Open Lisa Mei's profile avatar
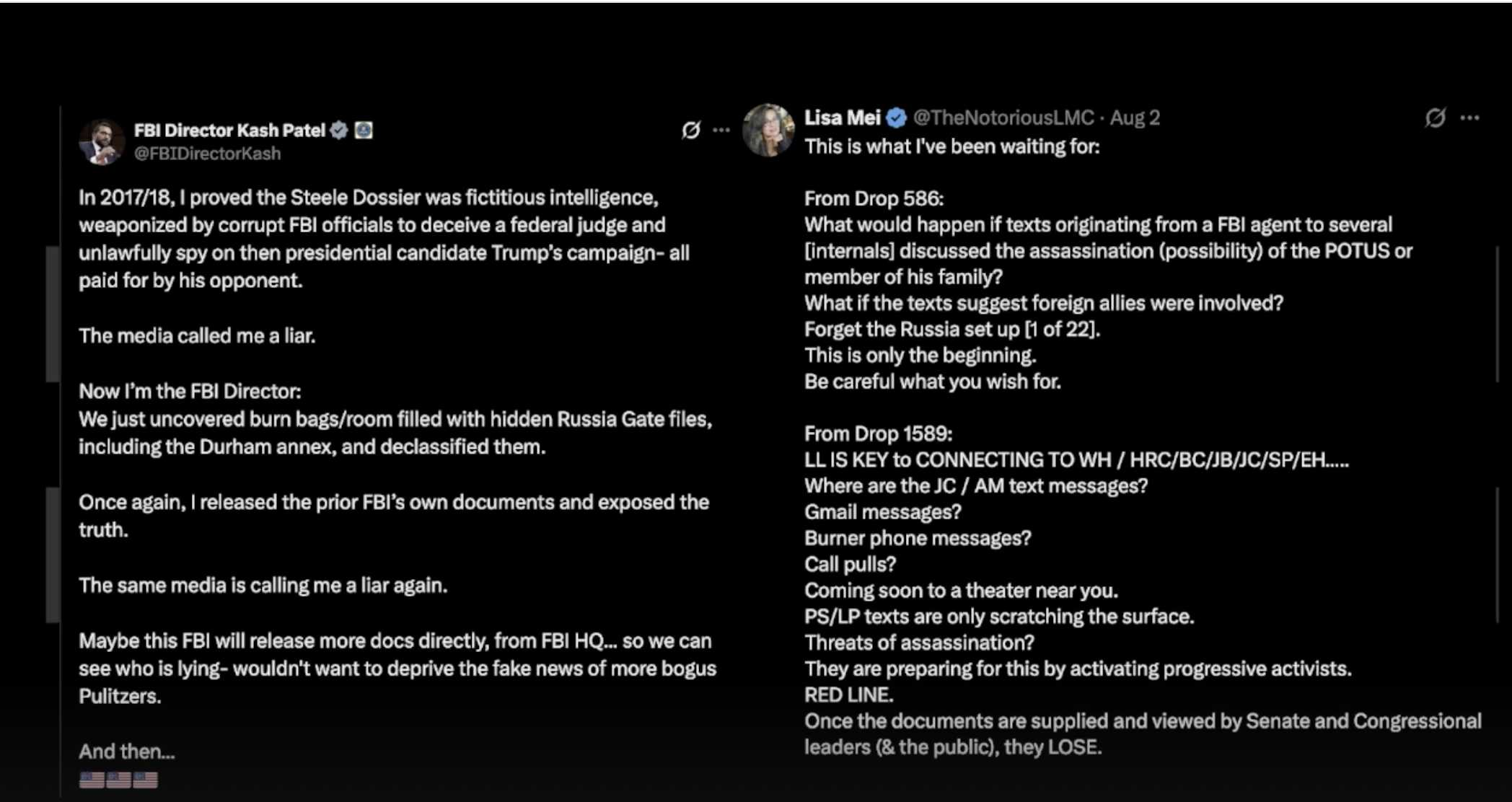Screen dimensions: 1512x802 click(768, 130)
